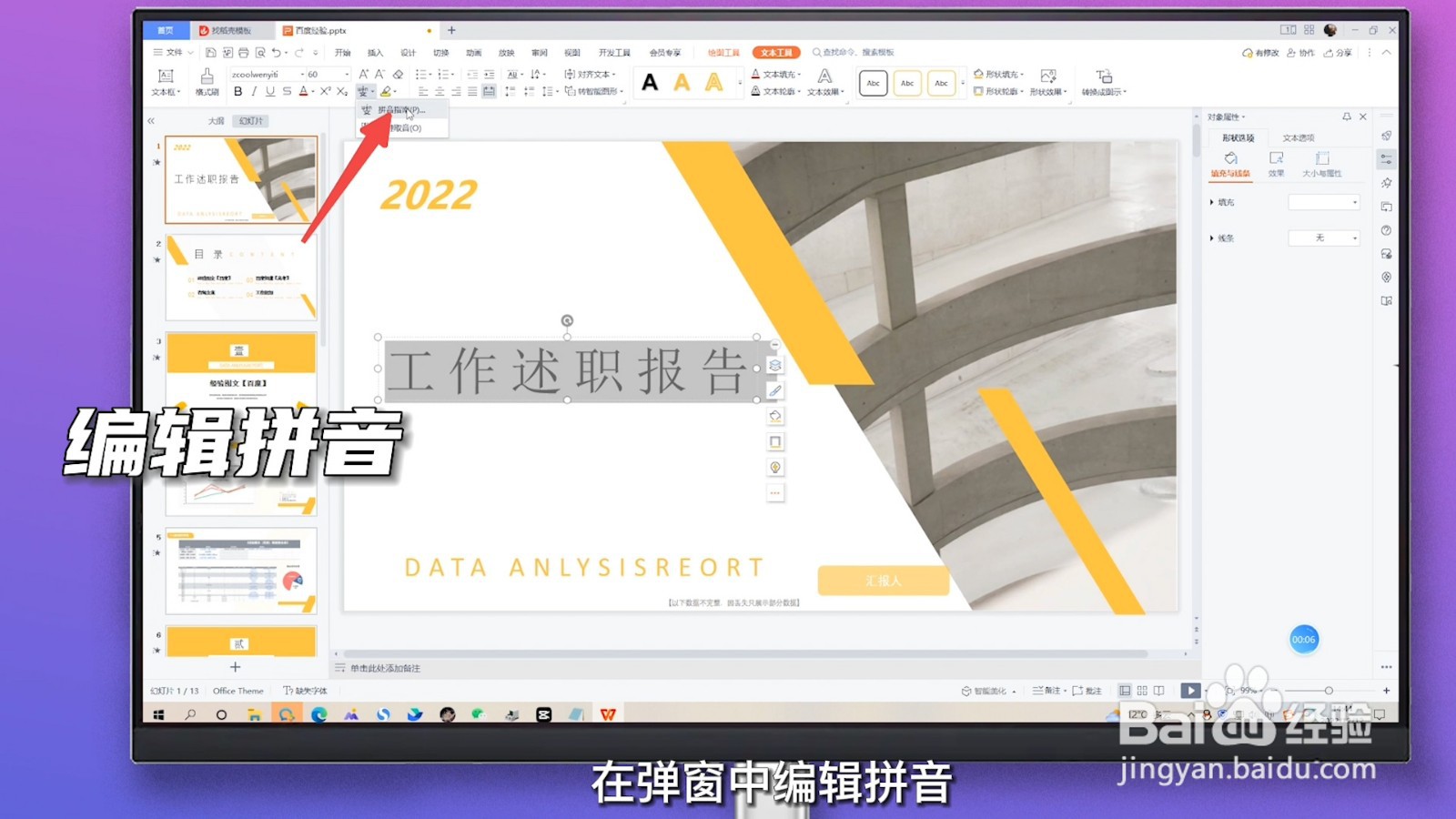Viewport: 1456px width, 819px height.
Task: Choose the black A text style preset
Action: coord(650,83)
